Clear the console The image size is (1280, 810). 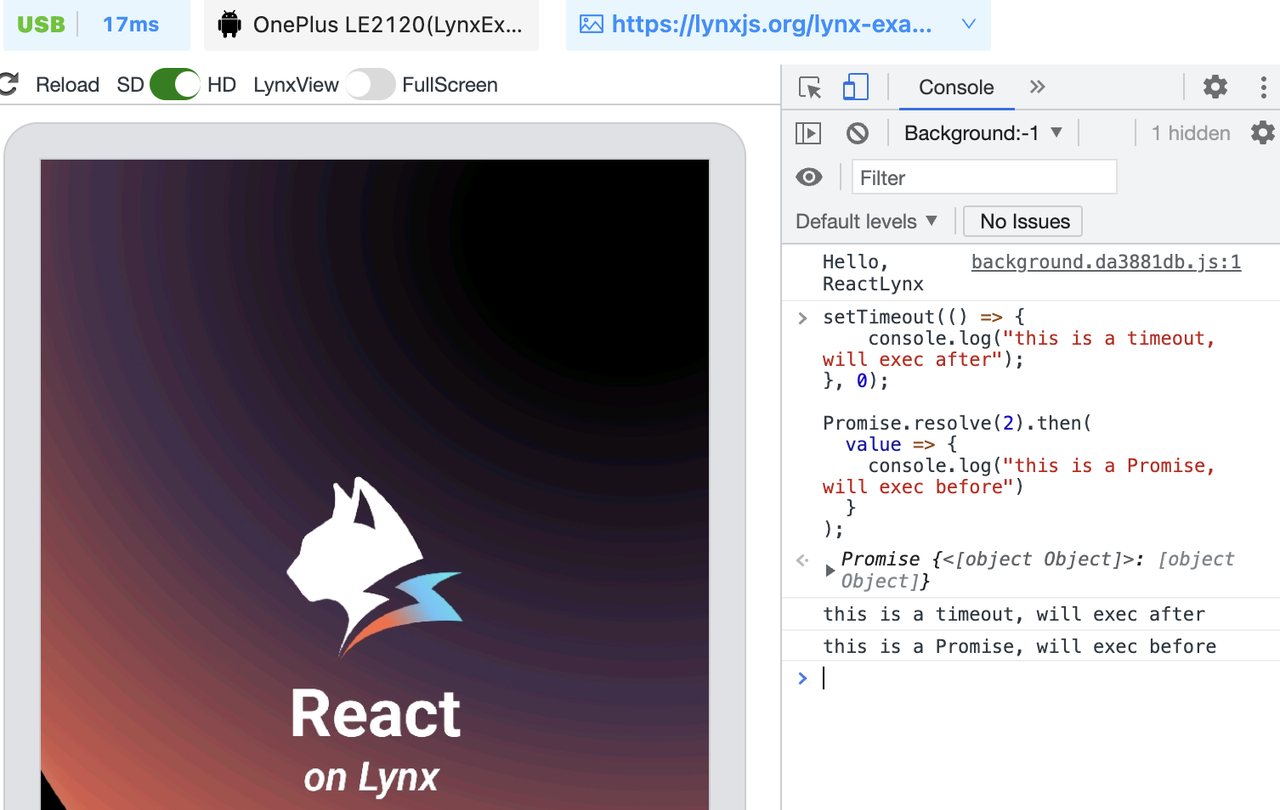[x=857, y=133]
